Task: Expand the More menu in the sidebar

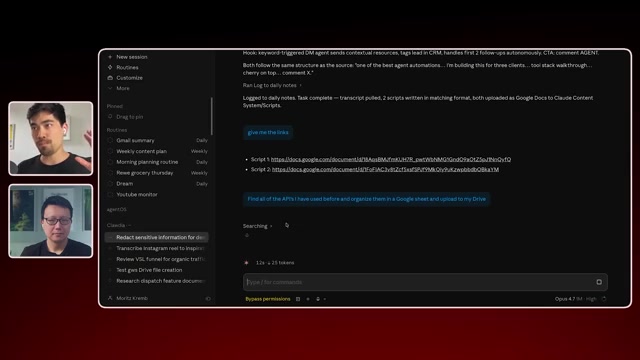Action: (x=122, y=88)
